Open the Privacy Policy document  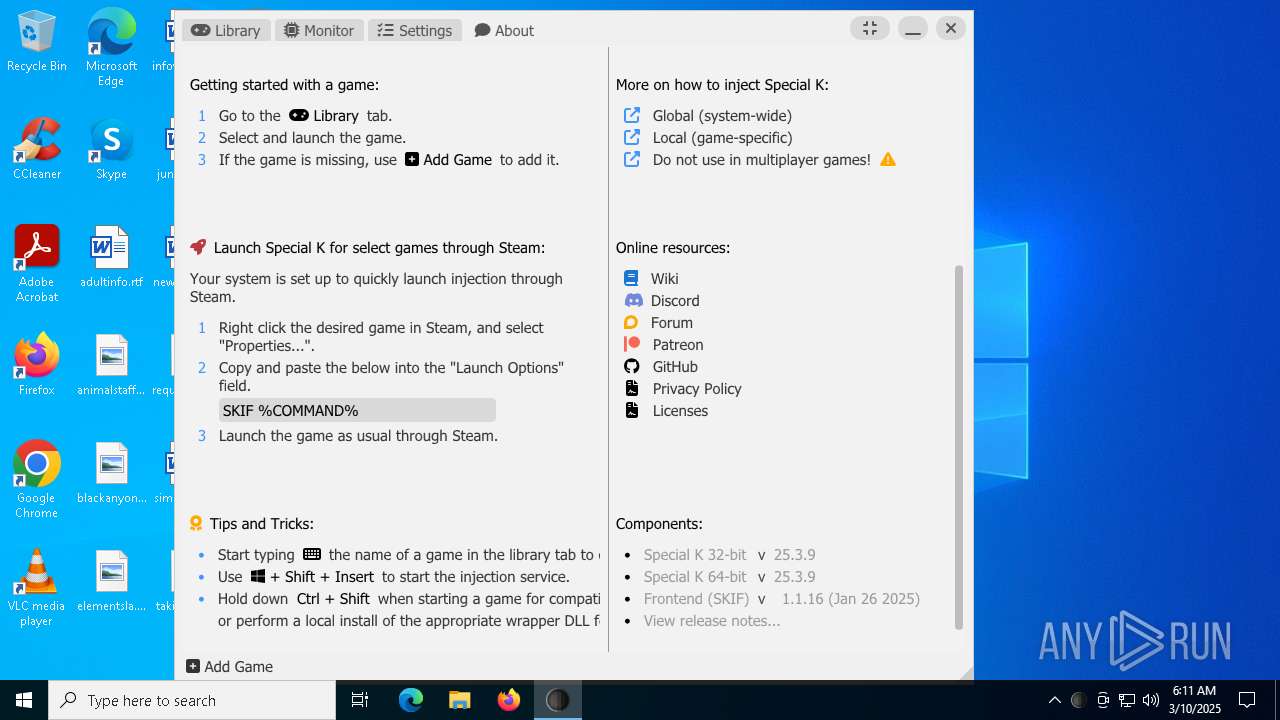click(x=697, y=389)
